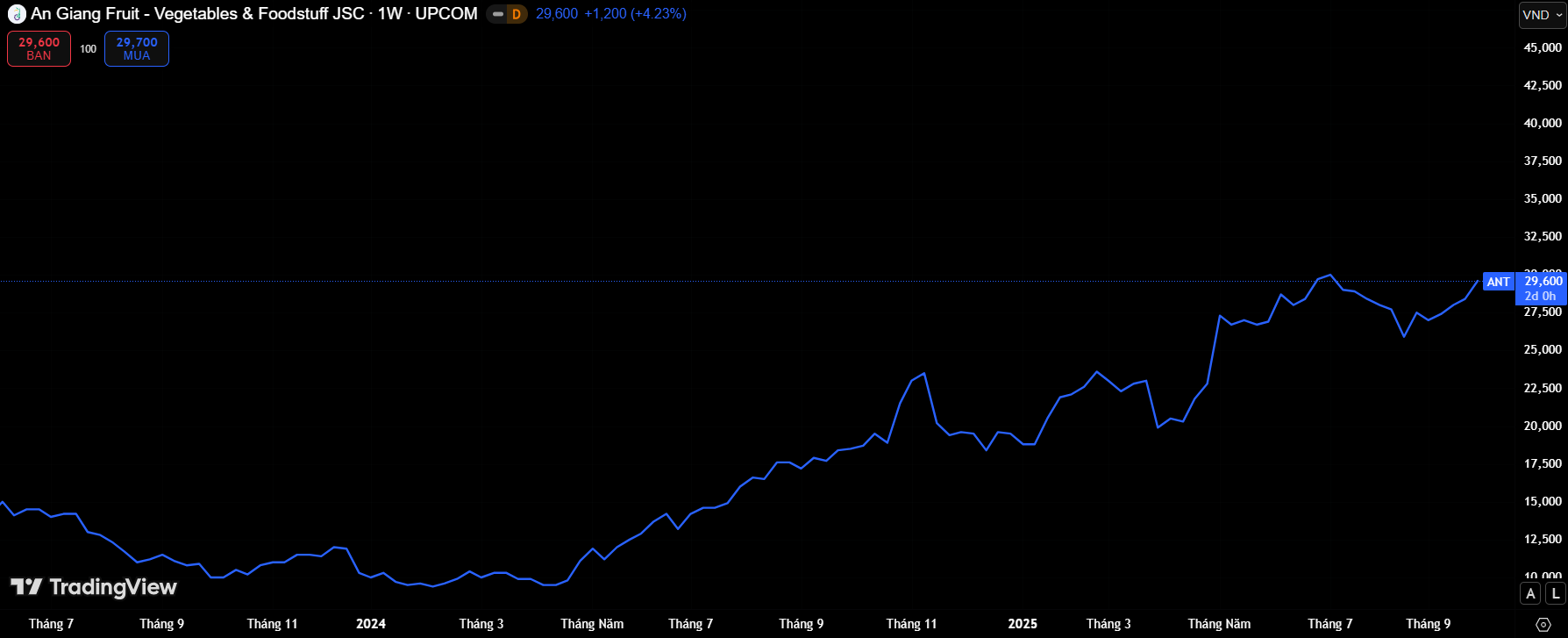Open the chart settings hexagon gear icon
Screen dimensions: 1568x638
tap(1543, 624)
